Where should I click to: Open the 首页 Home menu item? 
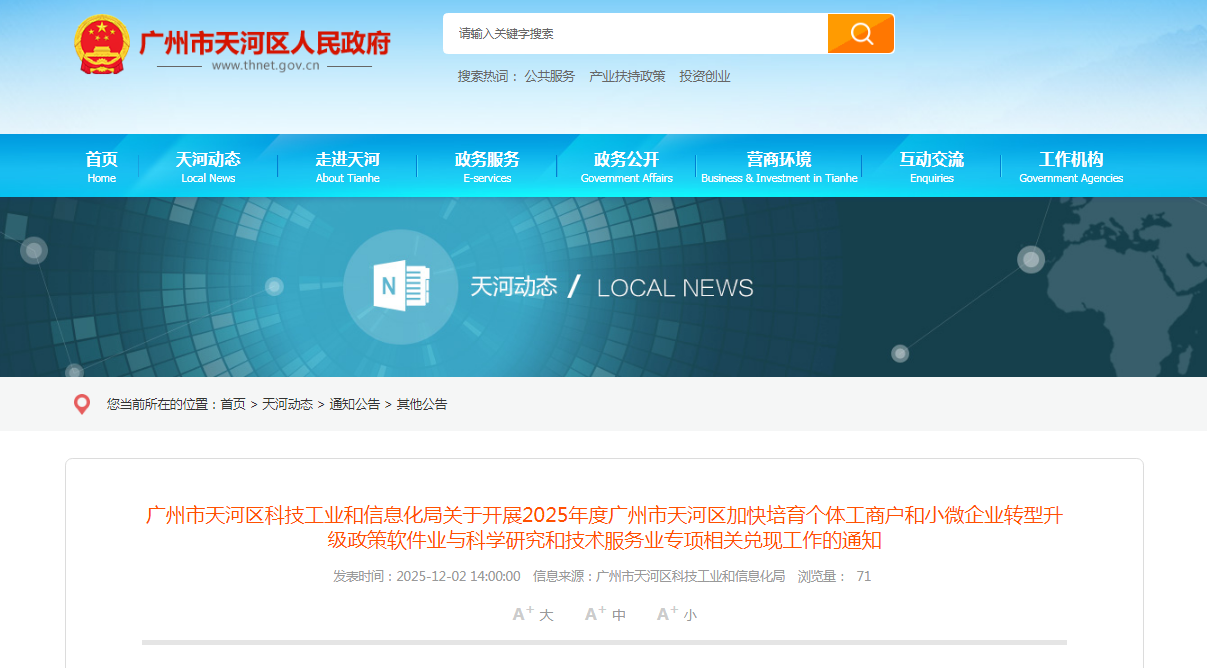click(x=101, y=166)
